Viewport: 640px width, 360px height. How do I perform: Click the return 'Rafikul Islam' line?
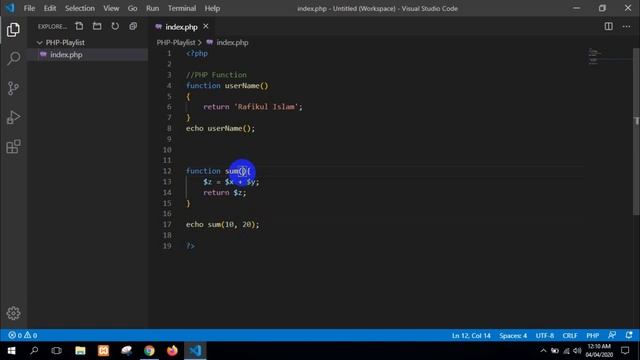coord(253,107)
